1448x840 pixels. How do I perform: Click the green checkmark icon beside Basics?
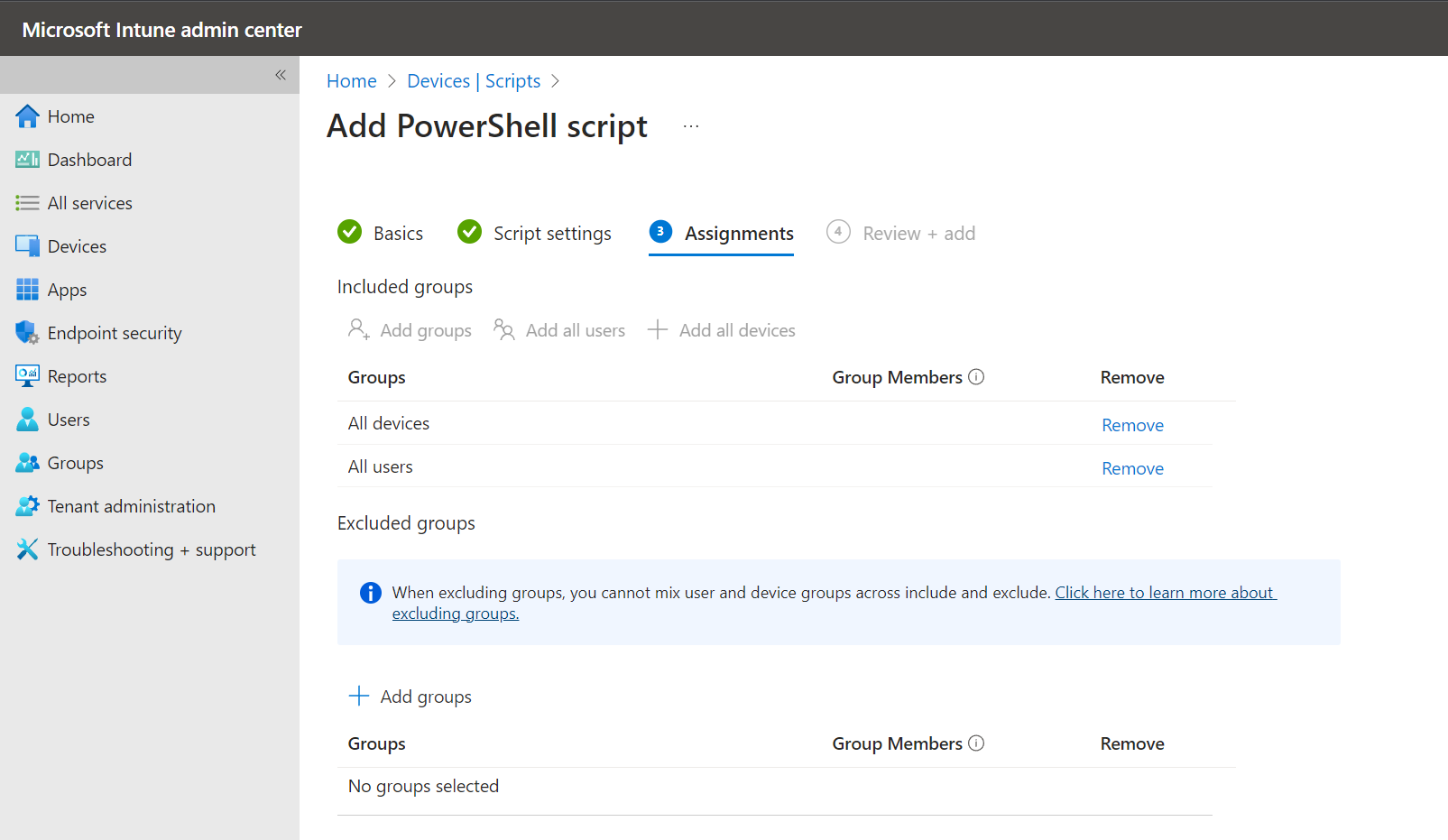pos(349,232)
